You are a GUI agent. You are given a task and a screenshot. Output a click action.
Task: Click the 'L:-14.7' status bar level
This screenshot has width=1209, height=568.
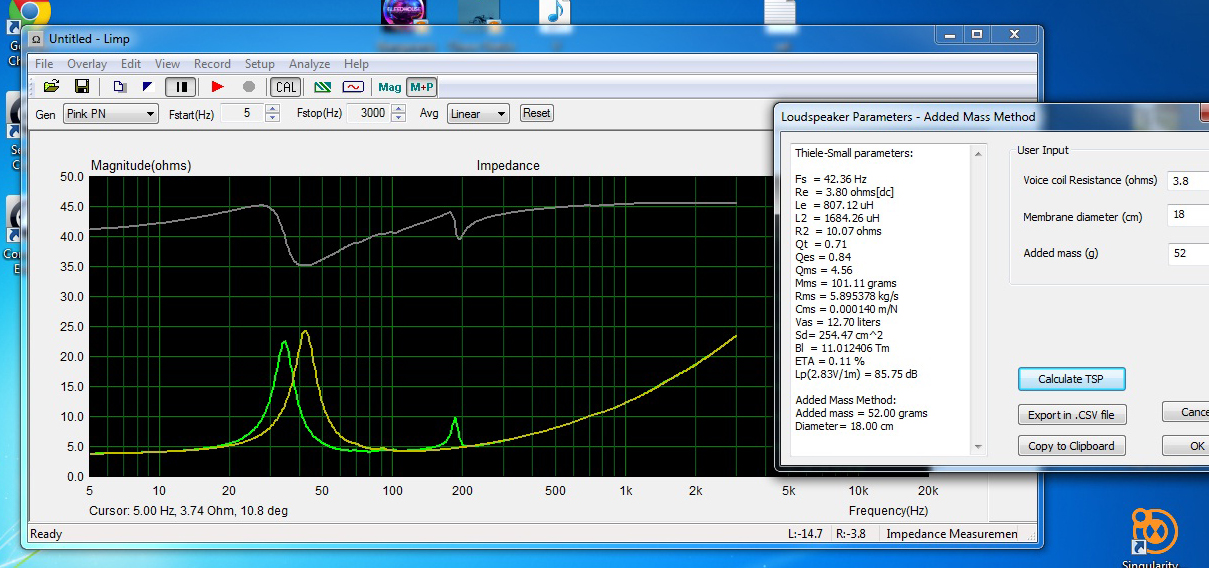(805, 534)
